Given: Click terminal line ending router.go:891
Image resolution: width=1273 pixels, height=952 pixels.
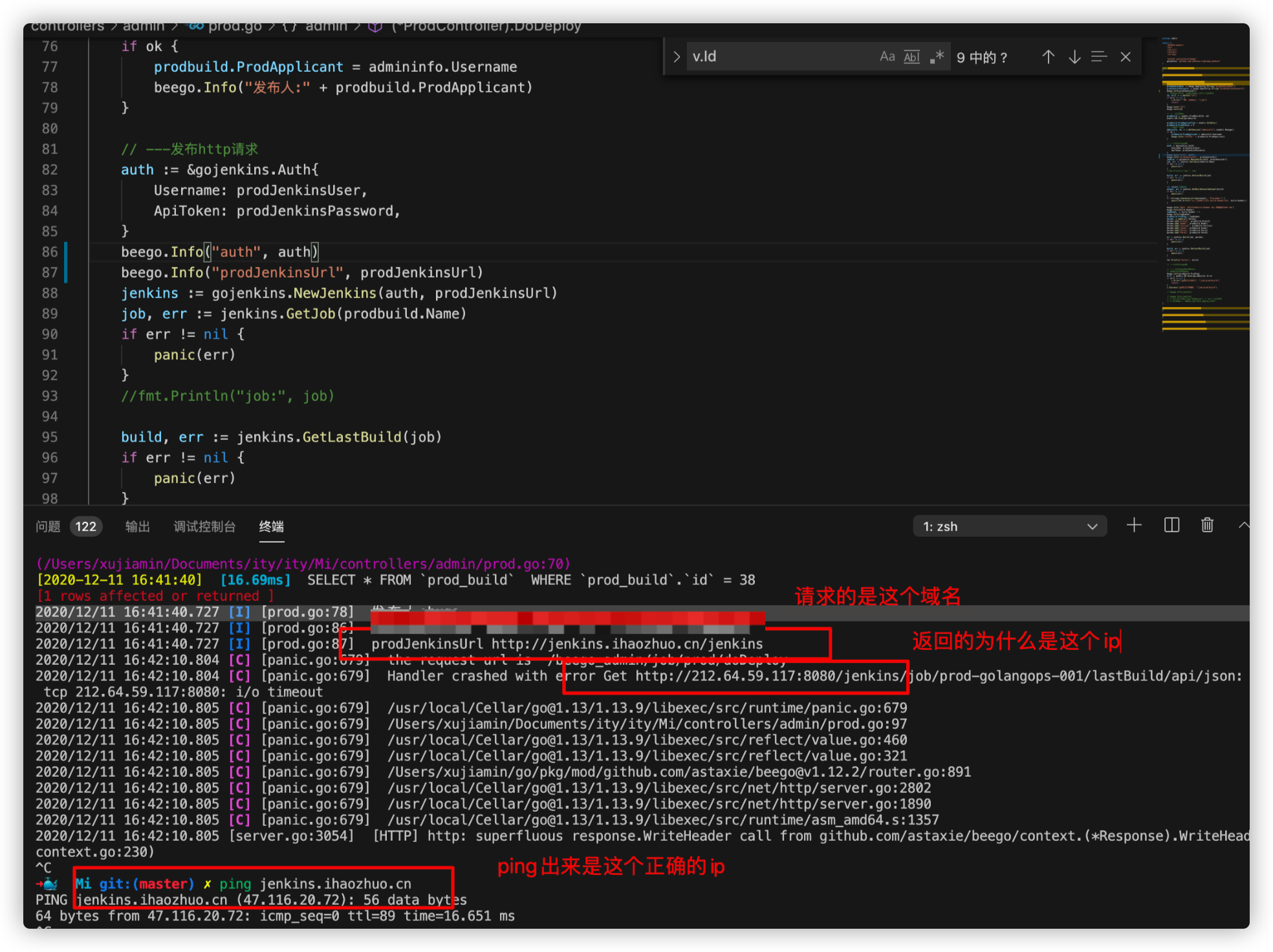Looking at the screenshot, I should tap(503, 772).
